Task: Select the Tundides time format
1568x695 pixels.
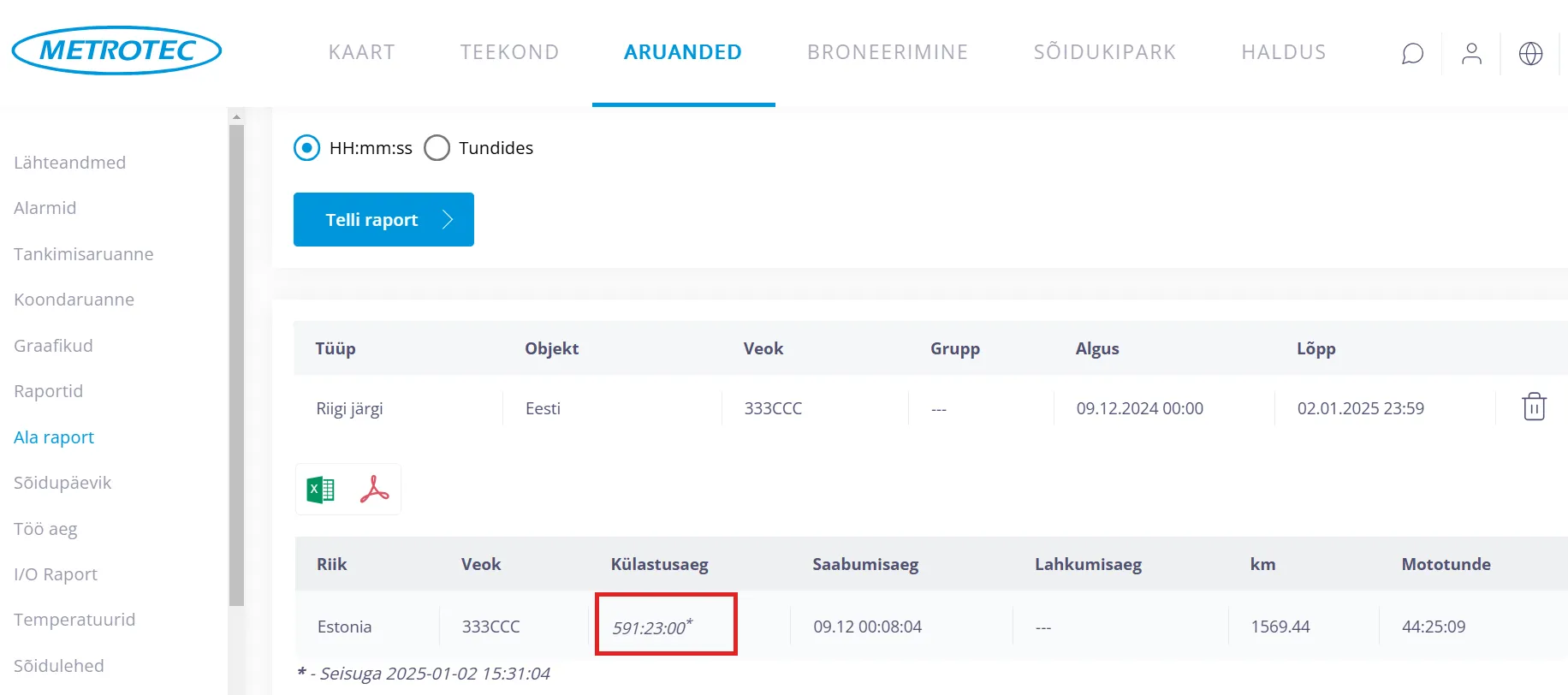Action: click(x=437, y=148)
